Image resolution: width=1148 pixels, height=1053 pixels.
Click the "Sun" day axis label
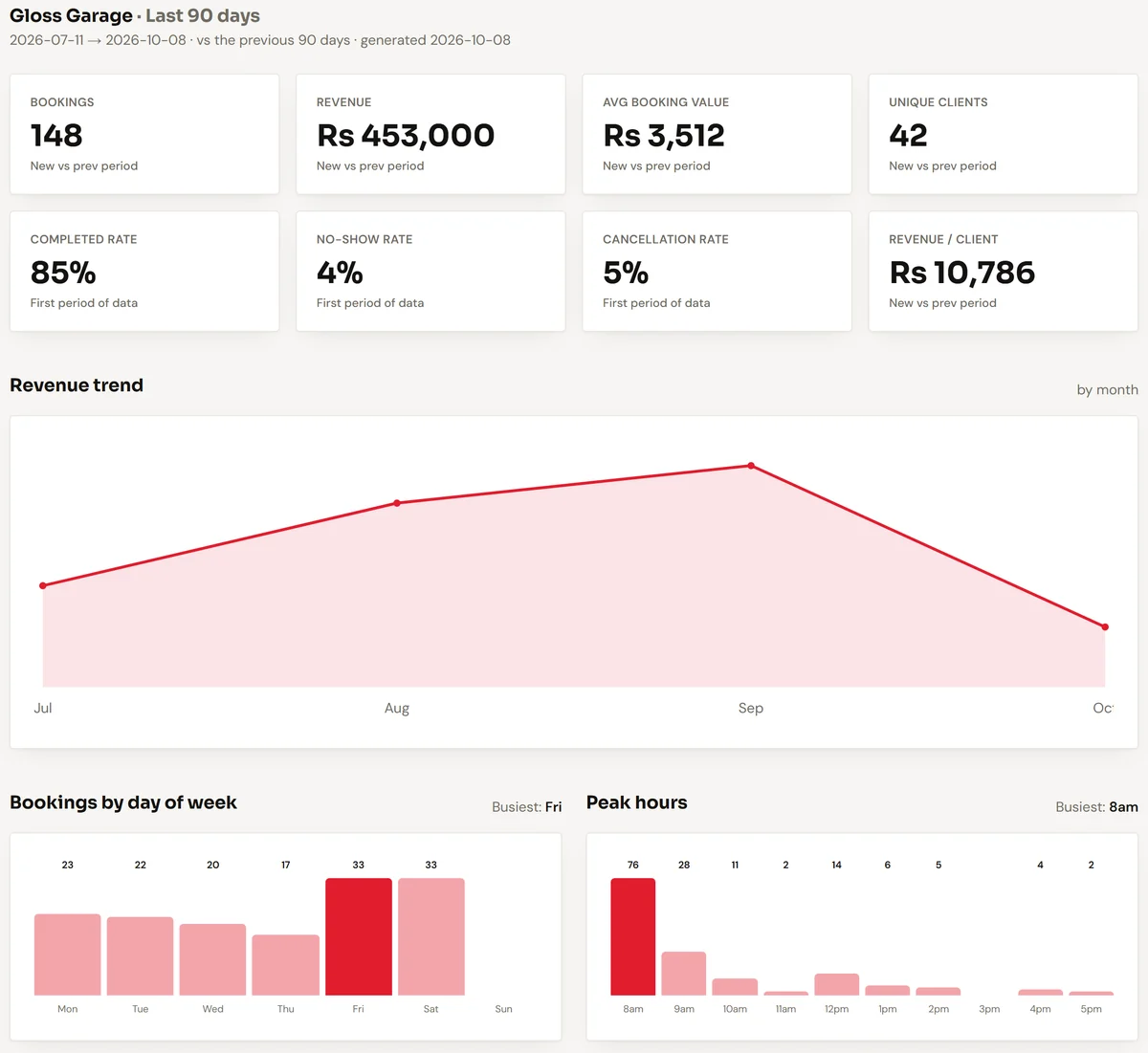click(x=504, y=1009)
